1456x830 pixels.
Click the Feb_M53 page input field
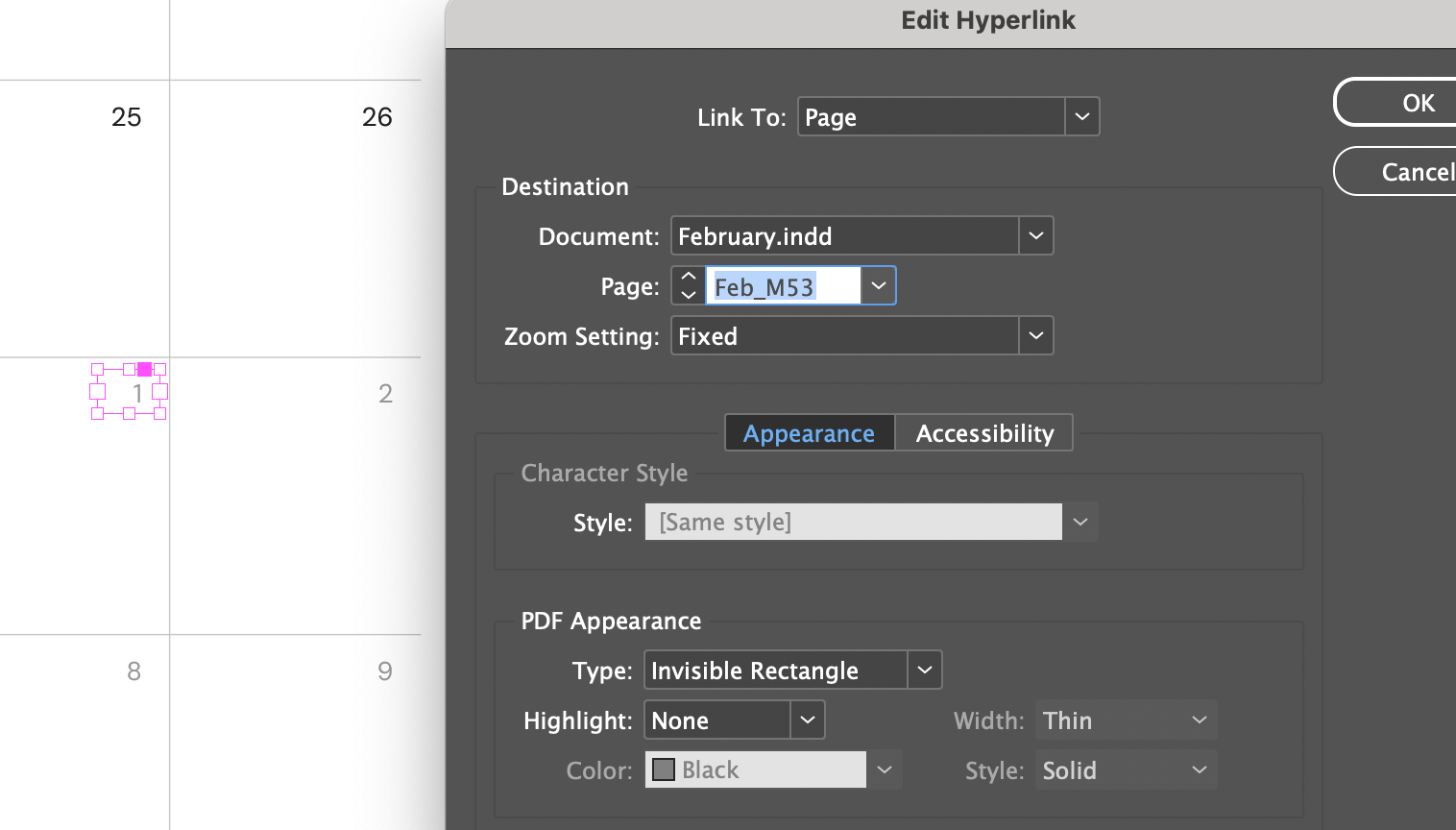[783, 285]
